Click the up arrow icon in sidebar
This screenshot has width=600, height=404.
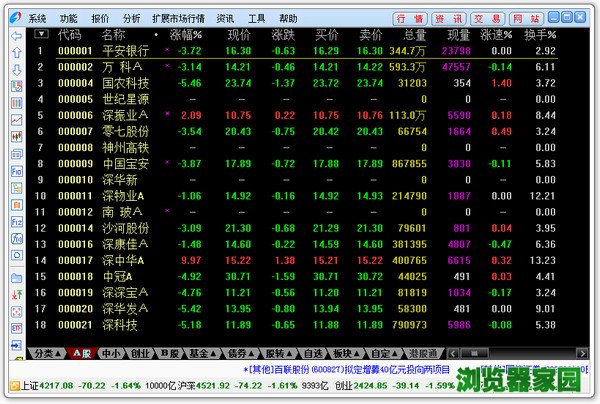pos(17,53)
